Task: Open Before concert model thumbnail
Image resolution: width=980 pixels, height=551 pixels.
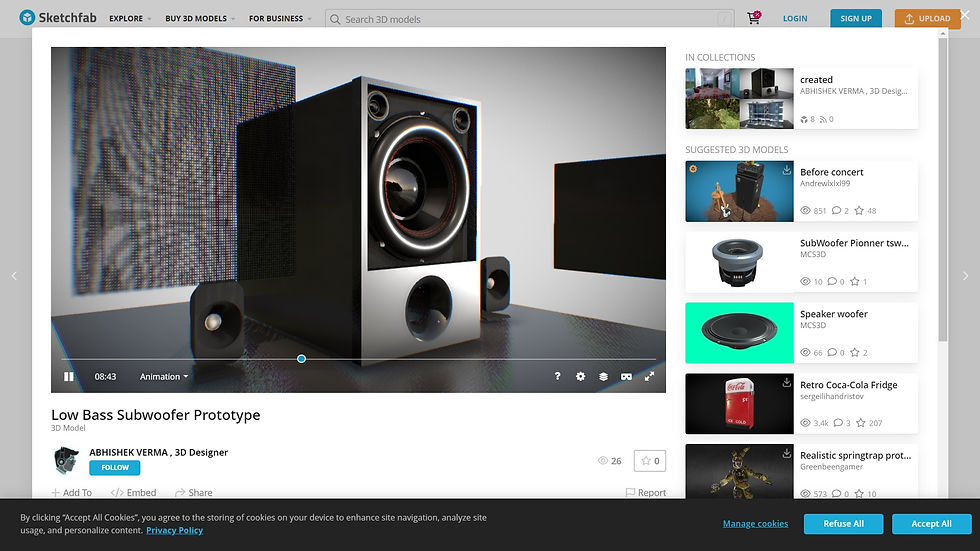Action: click(x=739, y=191)
